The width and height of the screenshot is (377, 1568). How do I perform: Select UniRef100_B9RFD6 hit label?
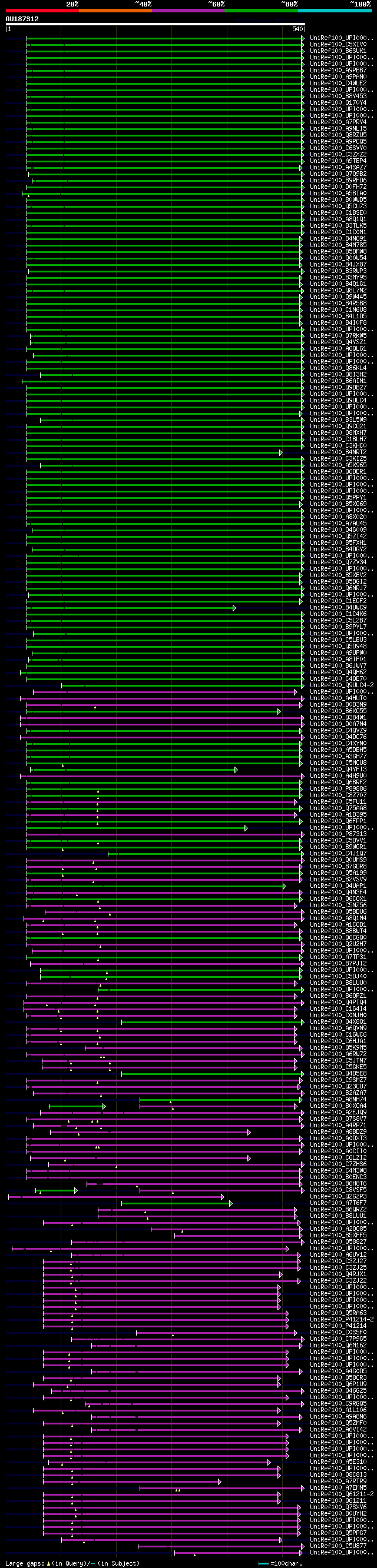click(x=338, y=180)
